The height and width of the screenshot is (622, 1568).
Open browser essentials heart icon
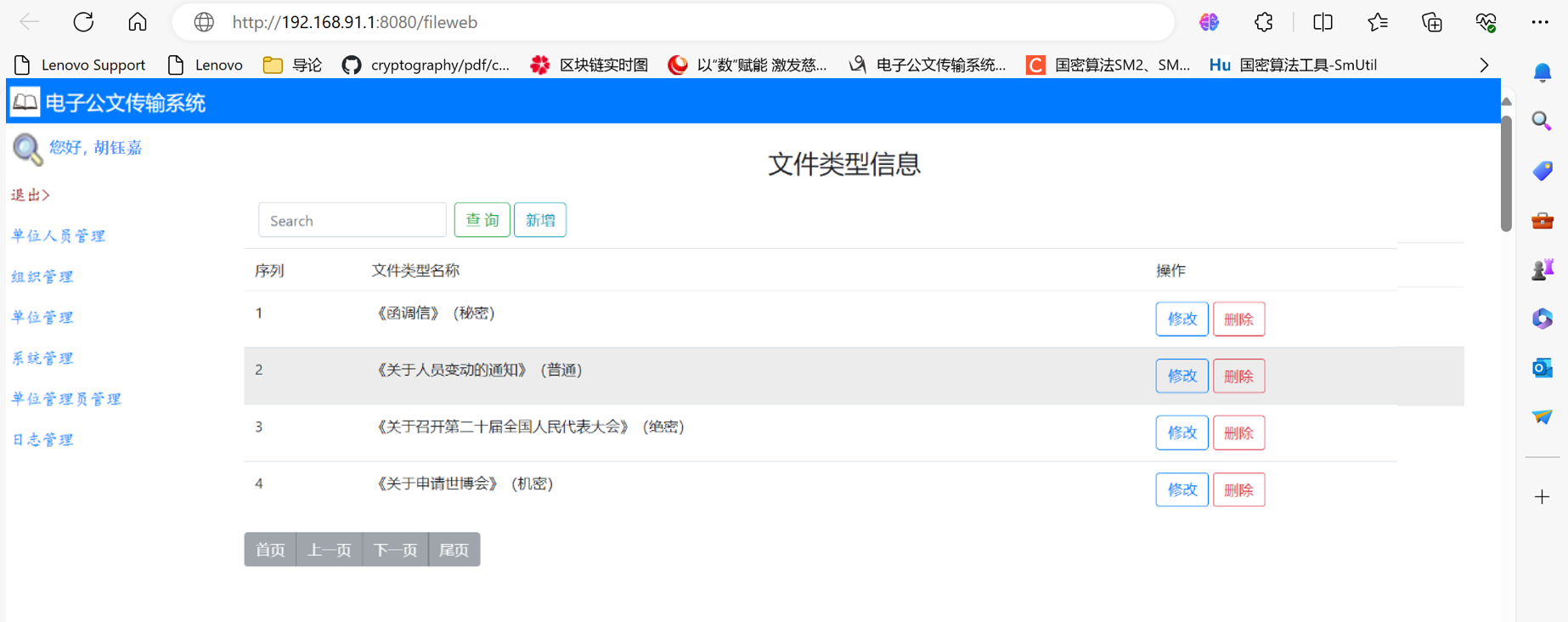1486,22
